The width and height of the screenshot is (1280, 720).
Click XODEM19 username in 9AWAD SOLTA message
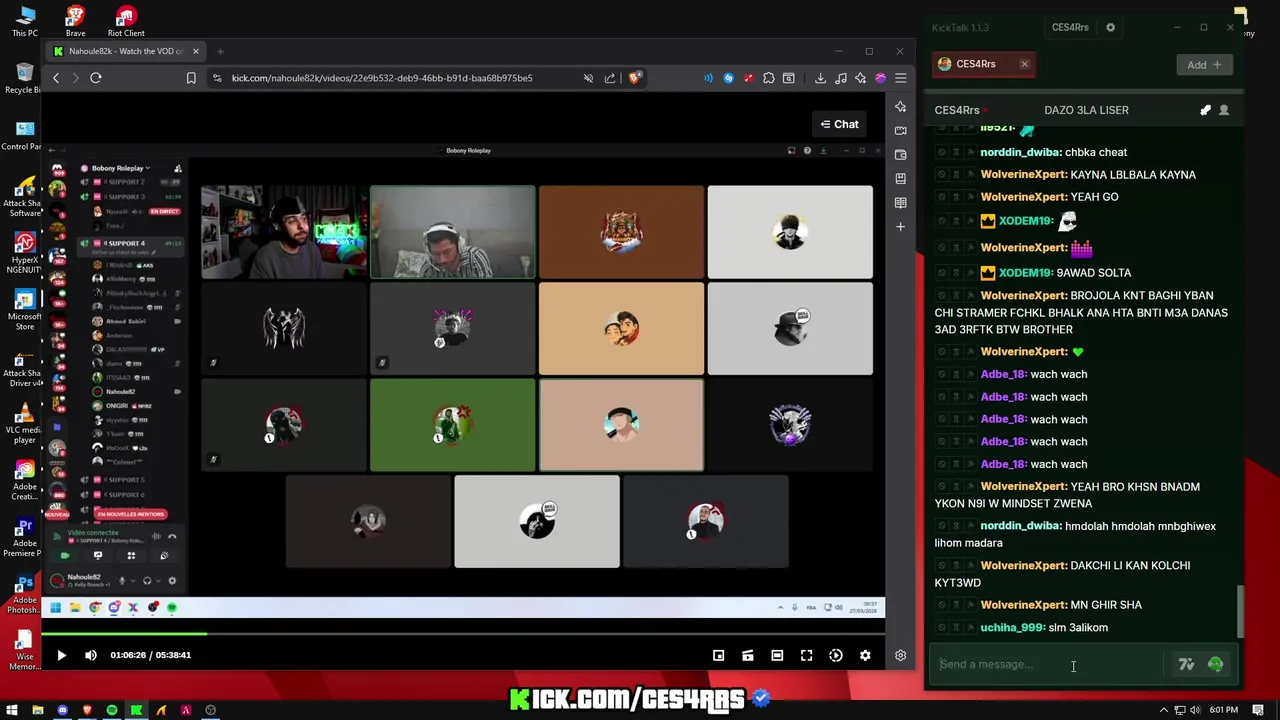coord(1026,273)
